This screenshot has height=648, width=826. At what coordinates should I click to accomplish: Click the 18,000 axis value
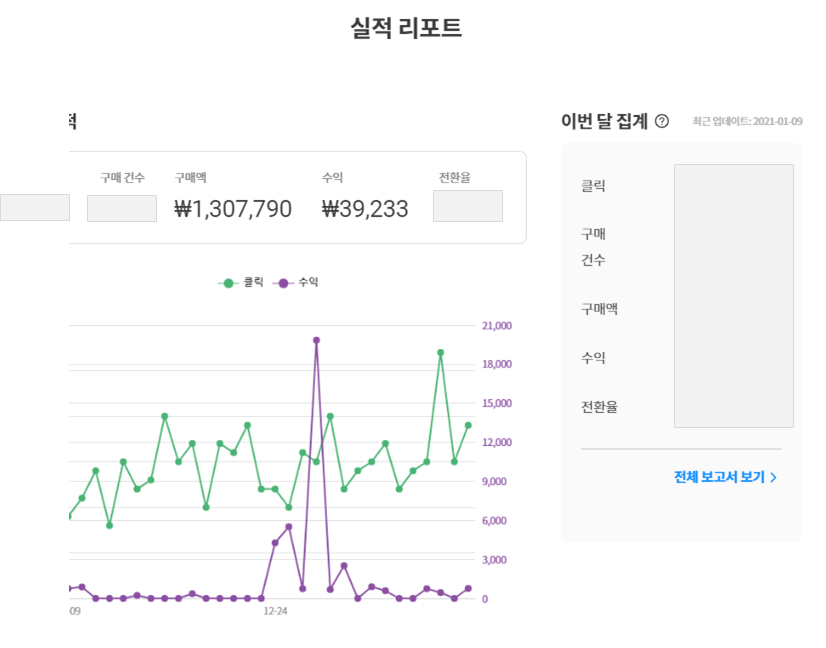[497, 364]
